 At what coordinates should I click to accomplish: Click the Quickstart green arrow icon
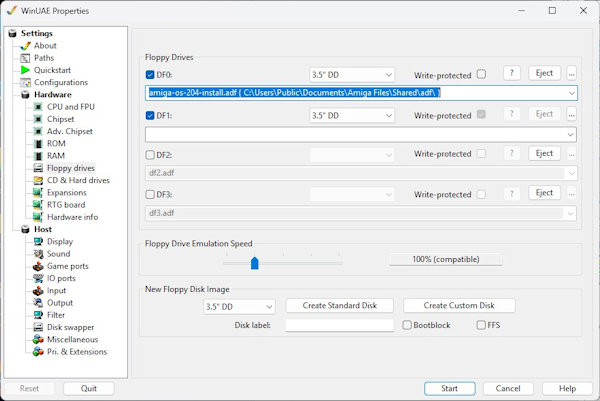click(25, 70)
